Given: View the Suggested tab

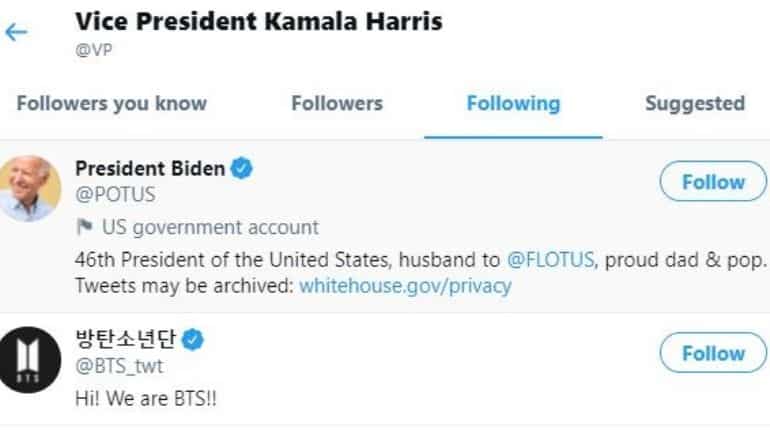Looking at the screenshot, I should click(695, 104).
